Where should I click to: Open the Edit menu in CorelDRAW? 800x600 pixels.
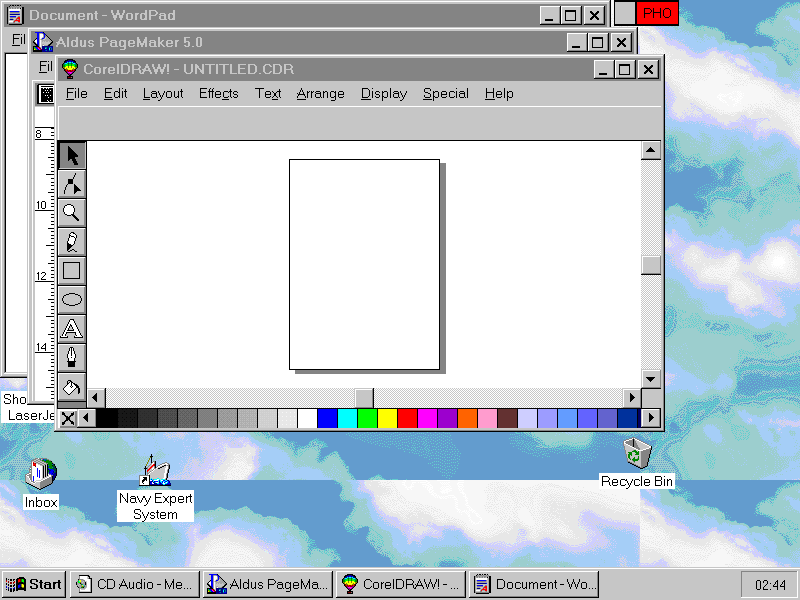[115, 94]
